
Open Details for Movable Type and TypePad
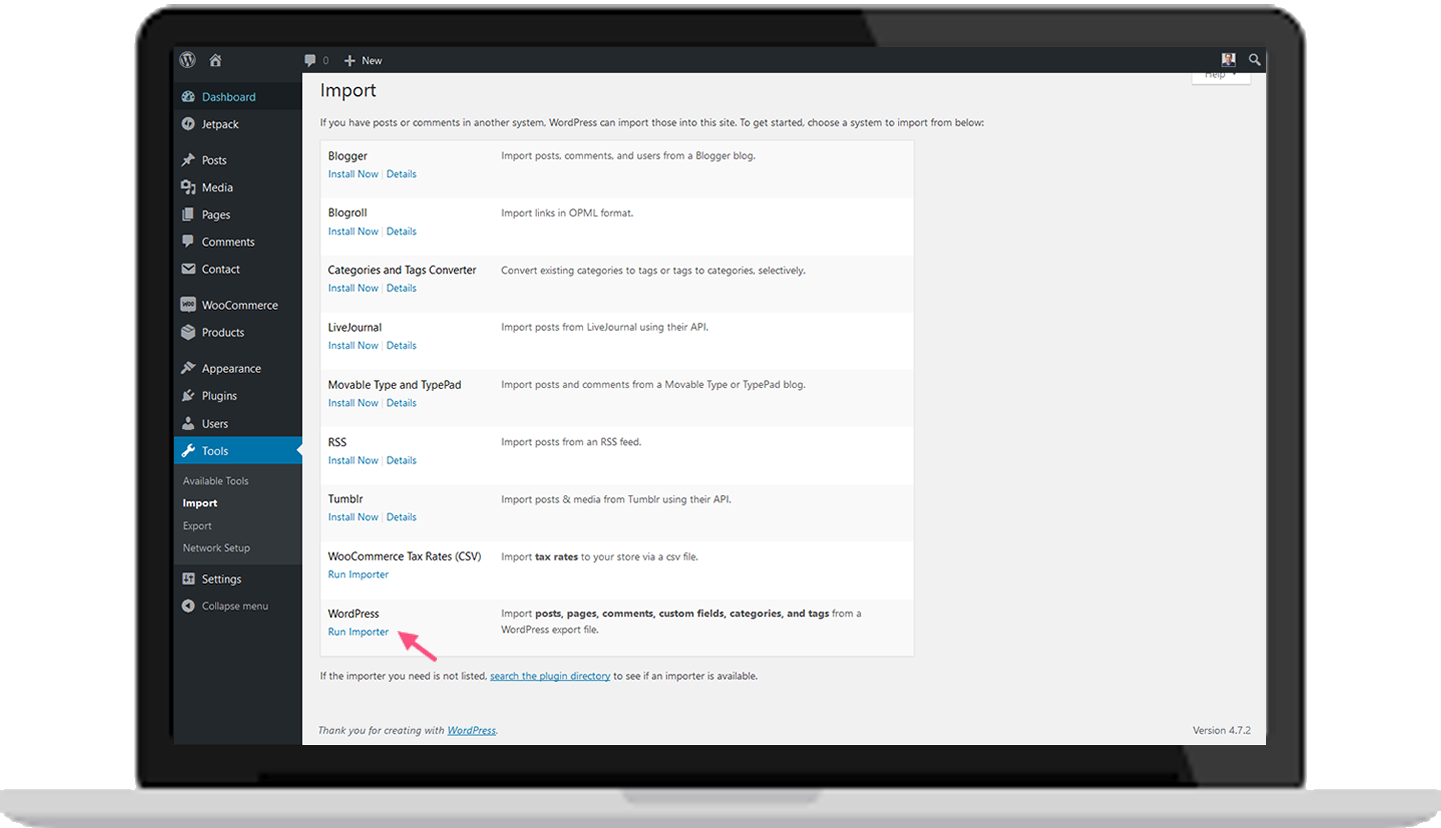pyautogui.click(x=401, y=403)
